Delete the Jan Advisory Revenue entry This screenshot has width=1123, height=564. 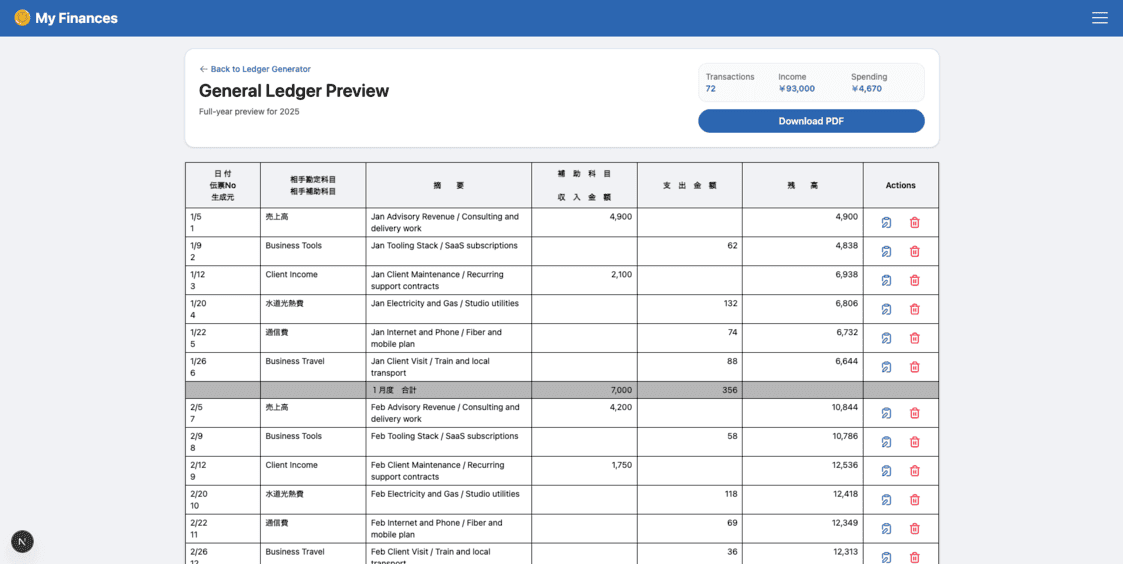point(914,222)
